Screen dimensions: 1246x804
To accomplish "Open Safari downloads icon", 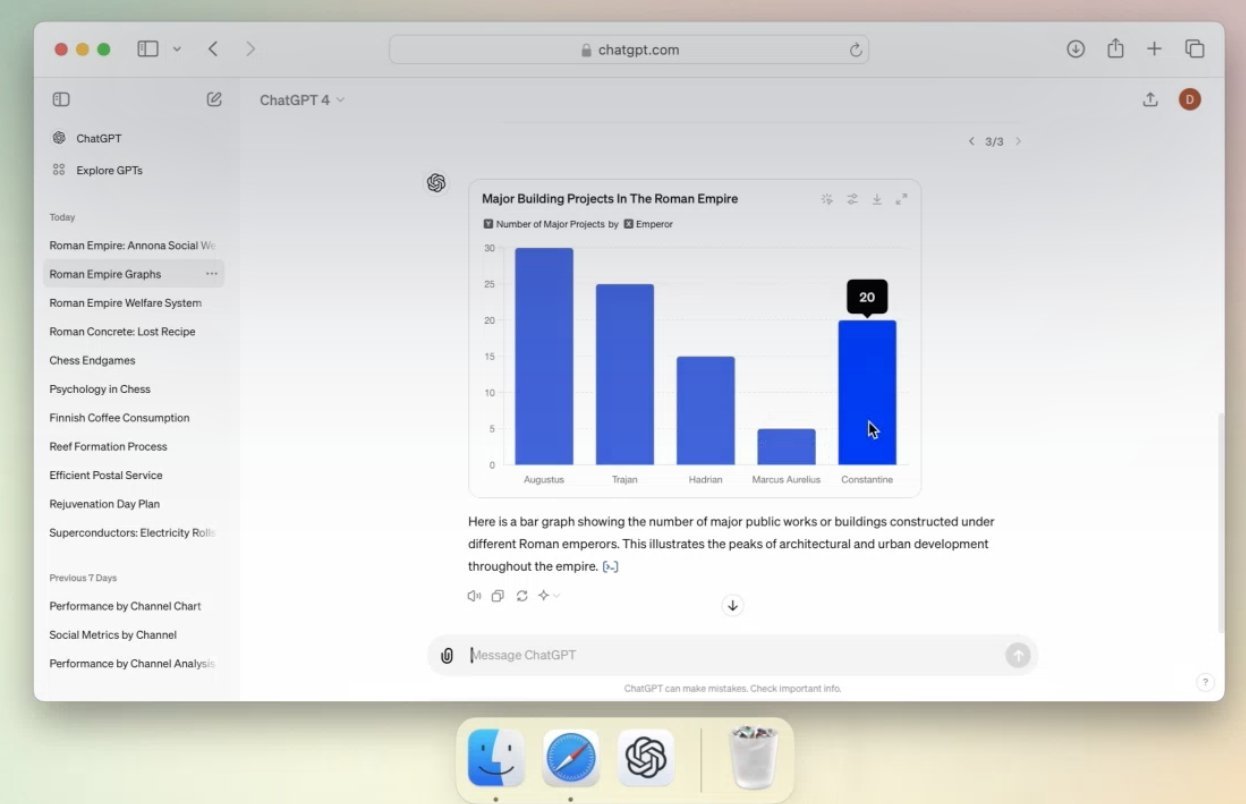I will (1076, 49).
